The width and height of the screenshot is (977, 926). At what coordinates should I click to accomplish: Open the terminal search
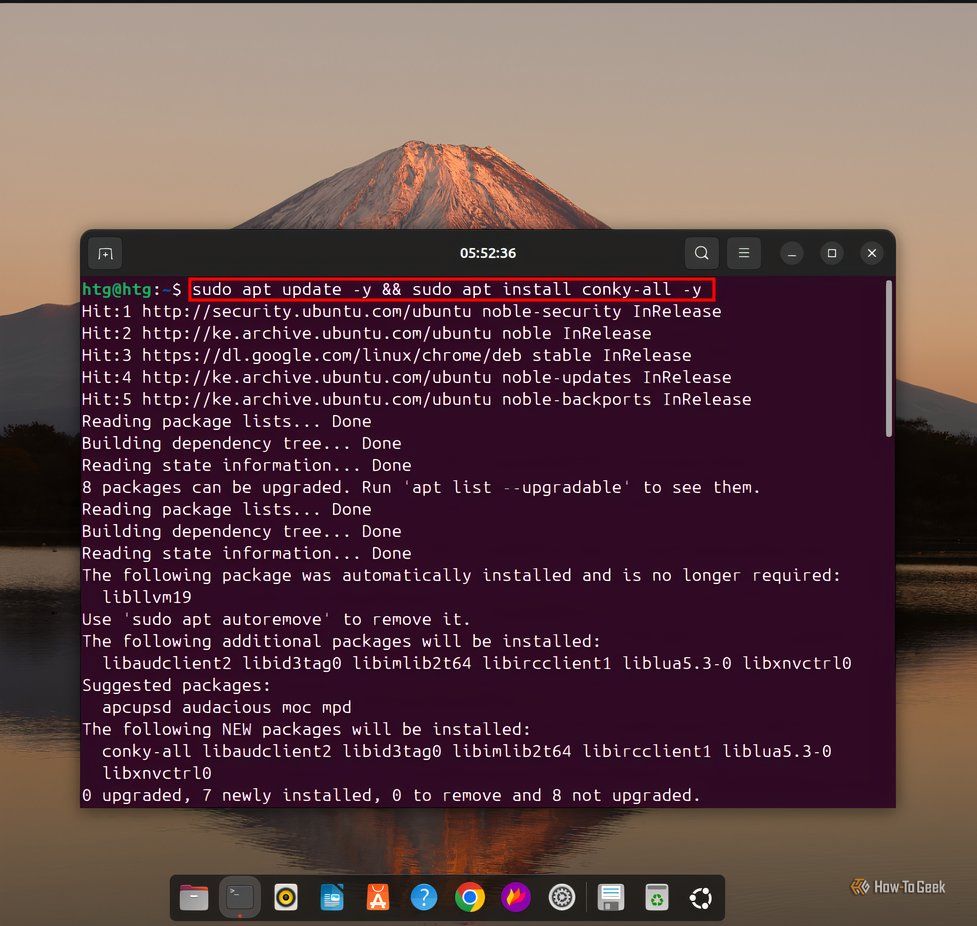[x=701, y=253]
